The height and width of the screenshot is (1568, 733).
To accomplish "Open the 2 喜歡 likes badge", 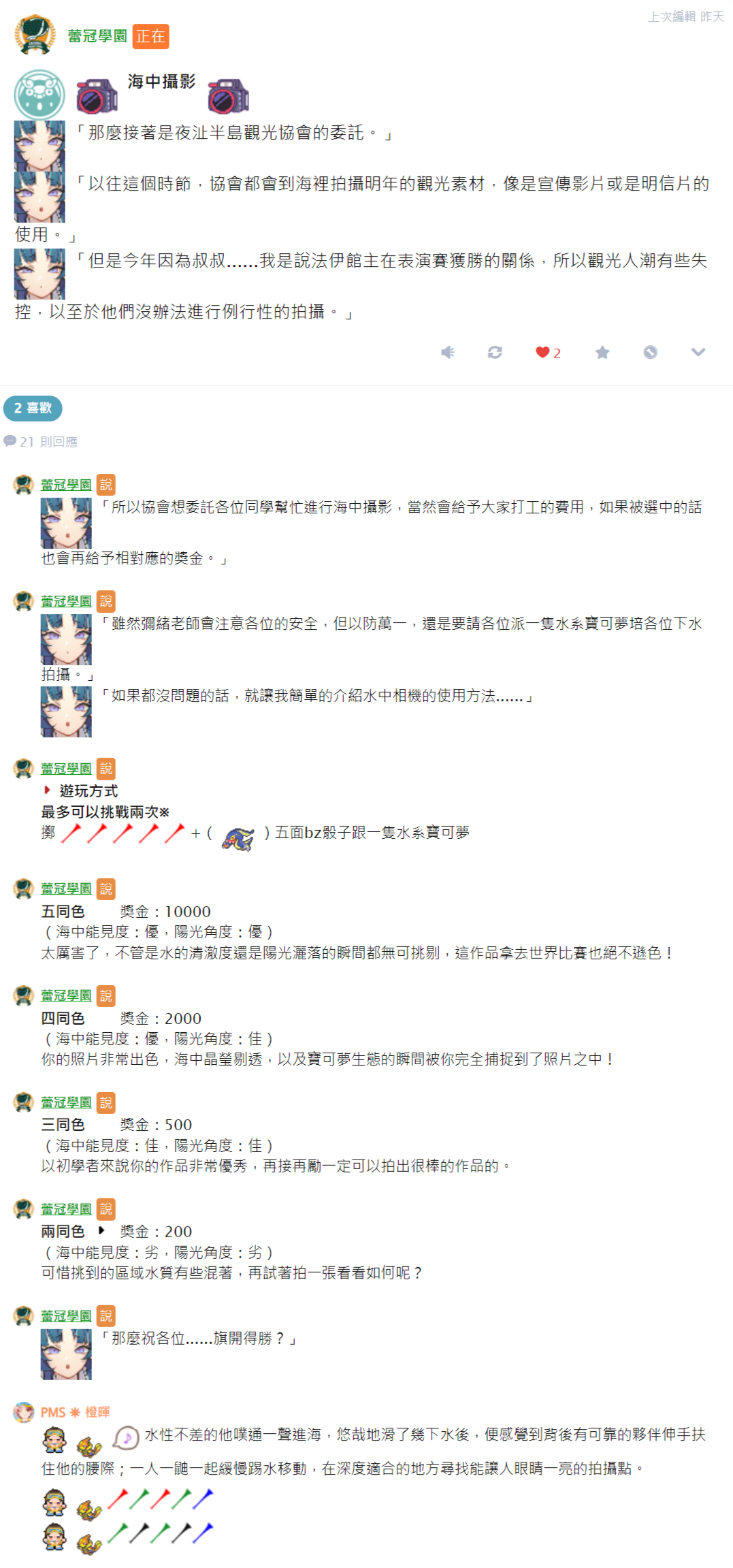I will pos(33,408).
